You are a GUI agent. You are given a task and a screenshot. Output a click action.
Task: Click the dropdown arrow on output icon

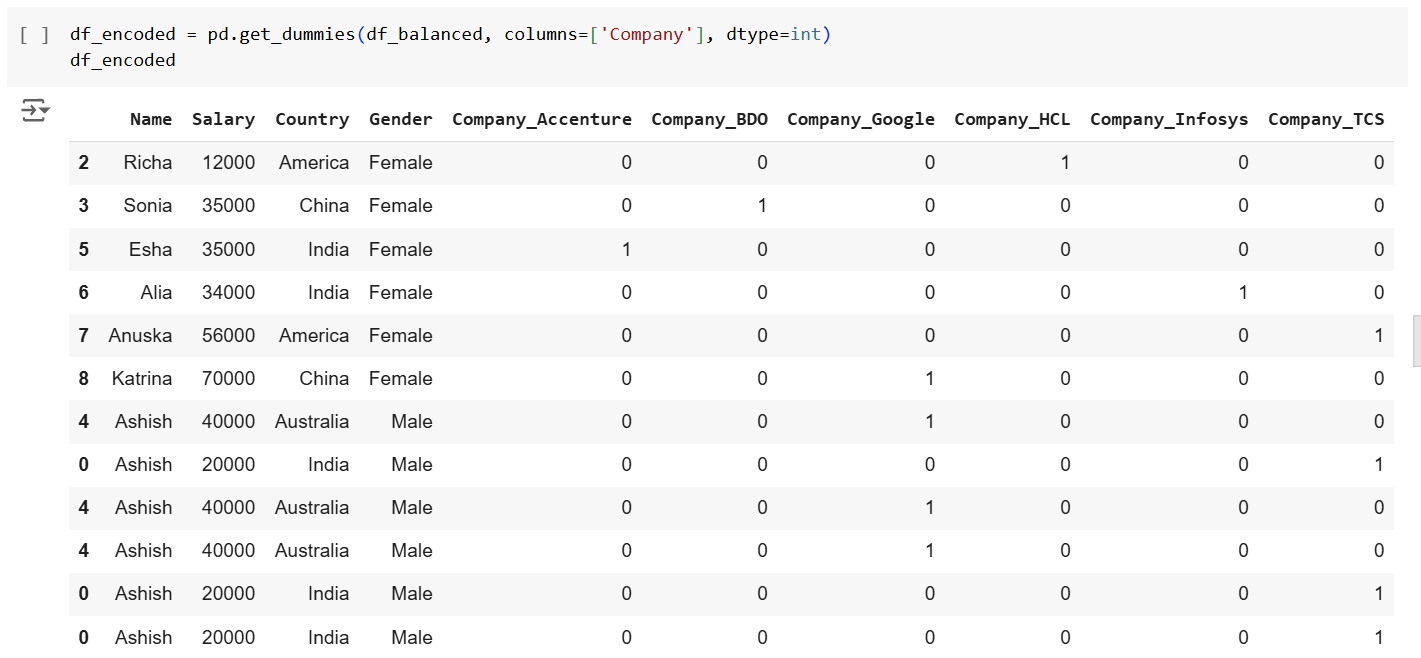pyautogui.click(x=42, y=111)
